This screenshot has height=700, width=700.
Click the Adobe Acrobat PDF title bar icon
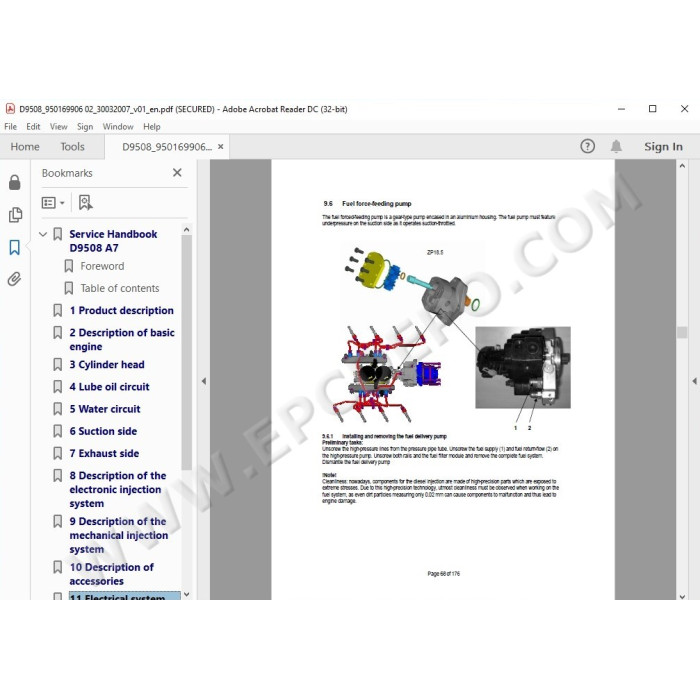pyautogui.click(x=10, y=109)
